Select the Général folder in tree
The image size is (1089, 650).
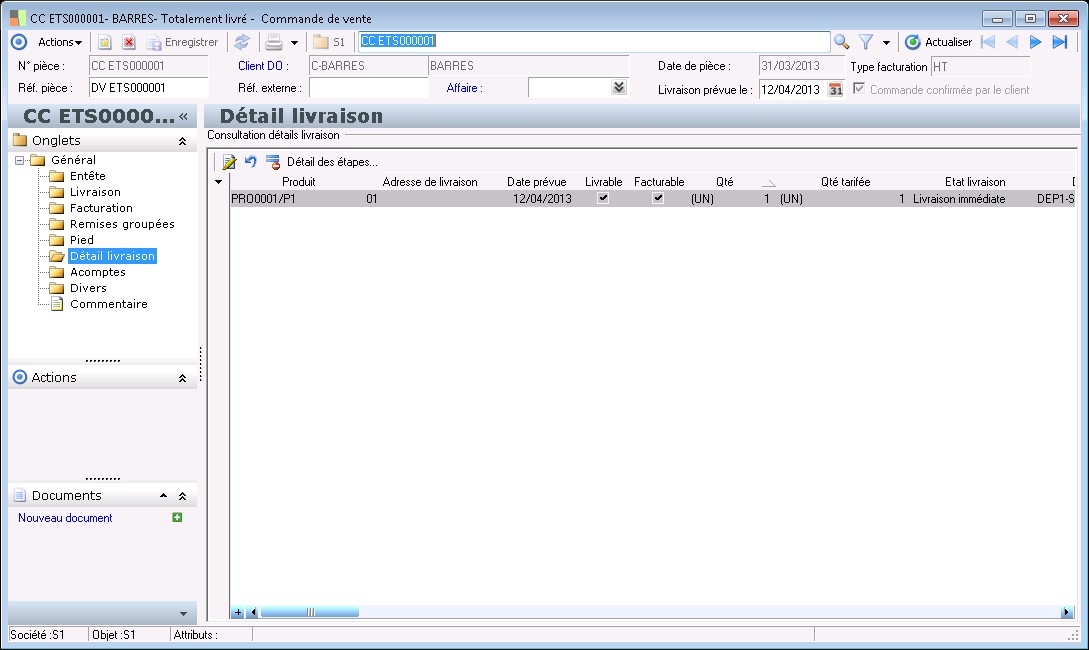pos(73,160)
